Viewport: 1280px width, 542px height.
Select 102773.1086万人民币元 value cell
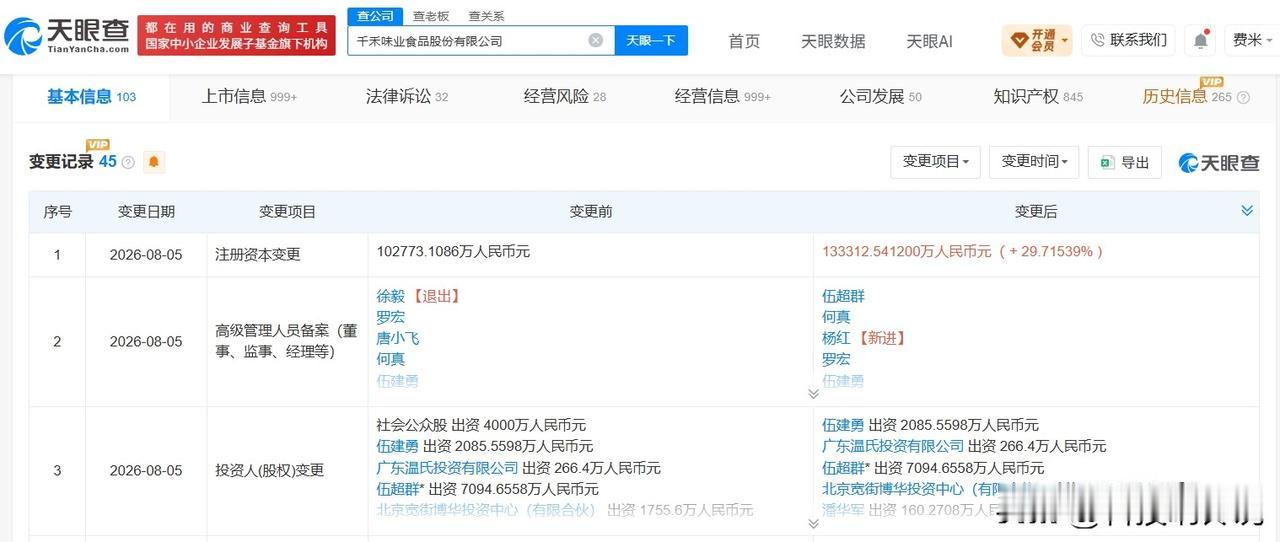point(453,252)
